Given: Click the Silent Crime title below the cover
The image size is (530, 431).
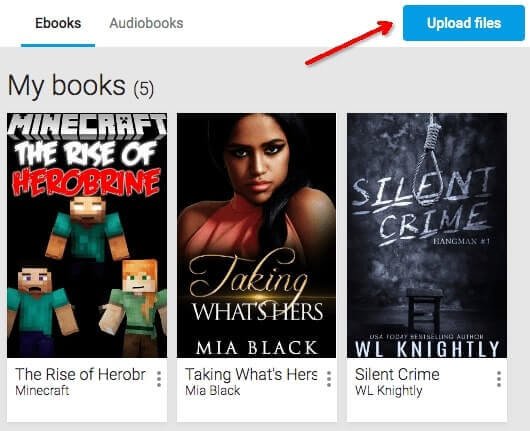Looking at the screenshot, I should pyautogui.click(x=397, y=375).
